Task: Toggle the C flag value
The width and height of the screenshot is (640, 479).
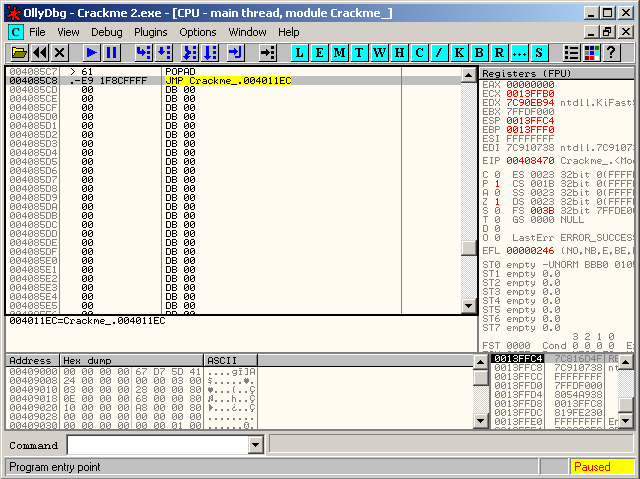Action: 497,175
